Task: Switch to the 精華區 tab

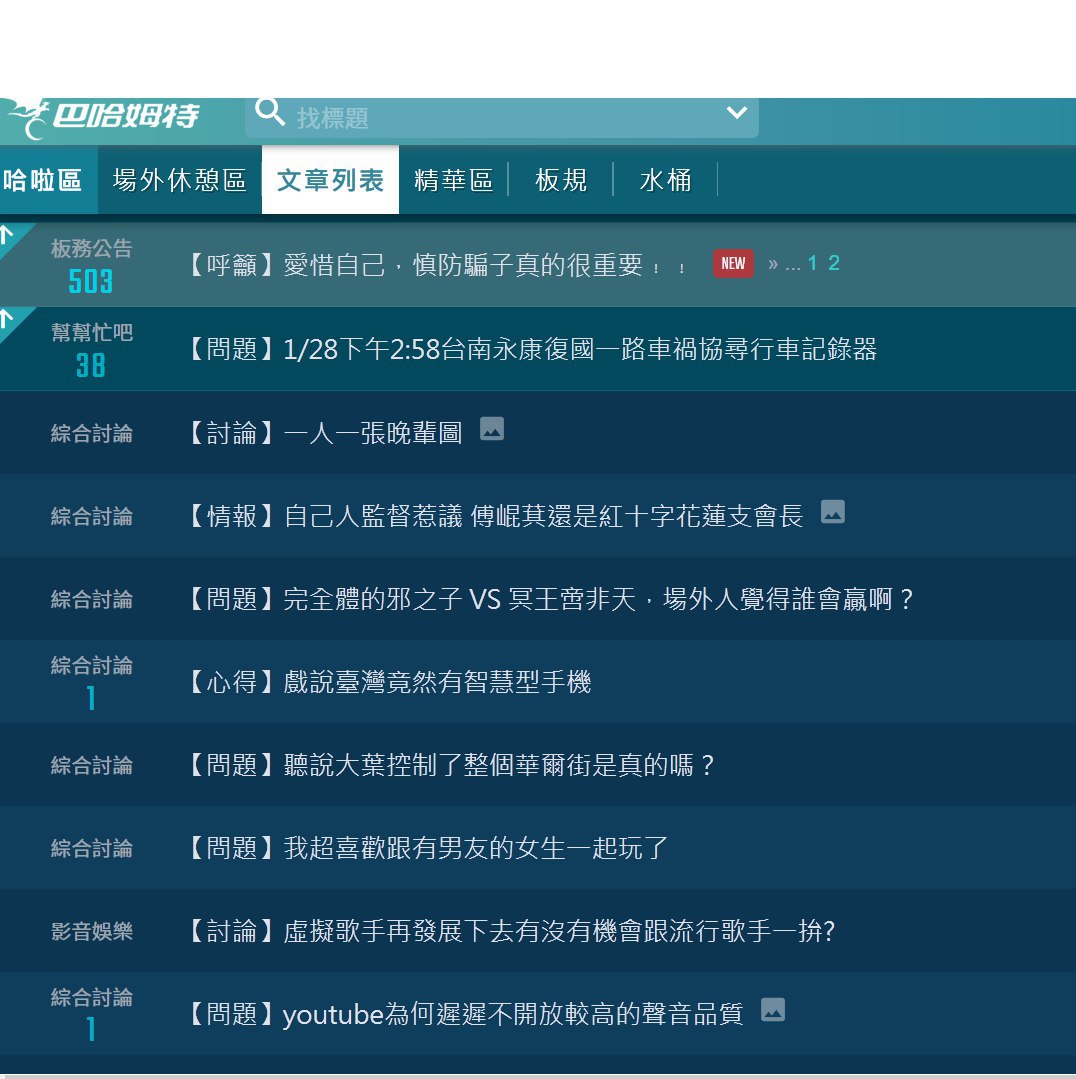Action: (x=453, y=180)
